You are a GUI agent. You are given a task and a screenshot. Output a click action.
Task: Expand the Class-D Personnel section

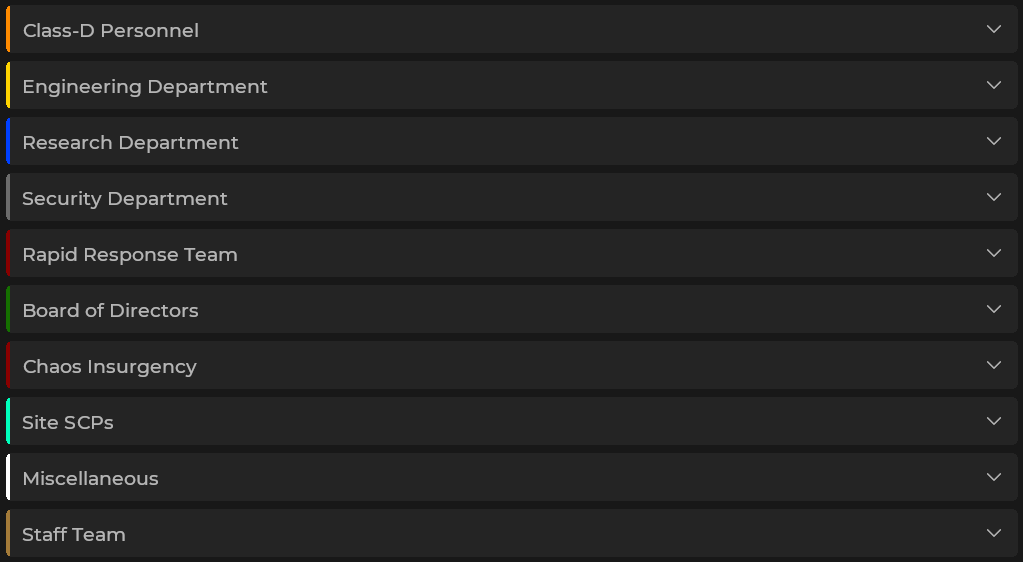point(111,30)
